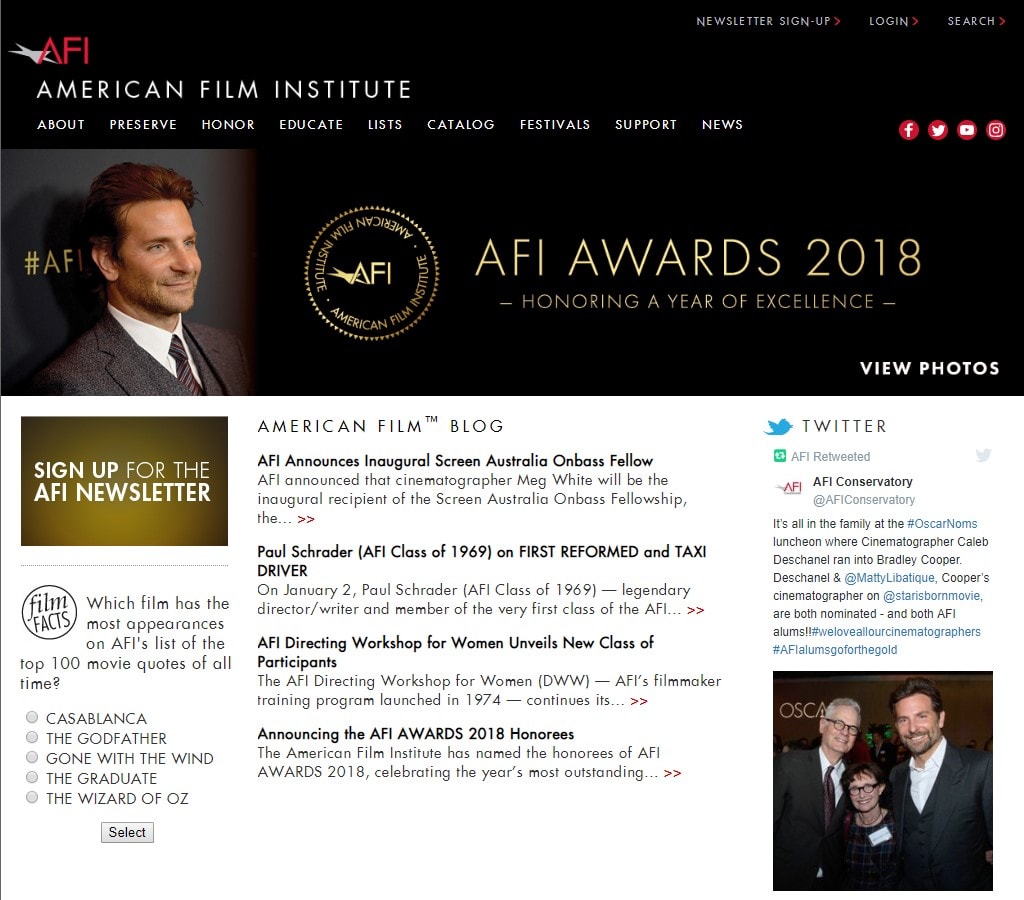Open Paul Schrader FIRST REFORMED article
Screen dimensions: 1024x900
[x=482, y=561]
